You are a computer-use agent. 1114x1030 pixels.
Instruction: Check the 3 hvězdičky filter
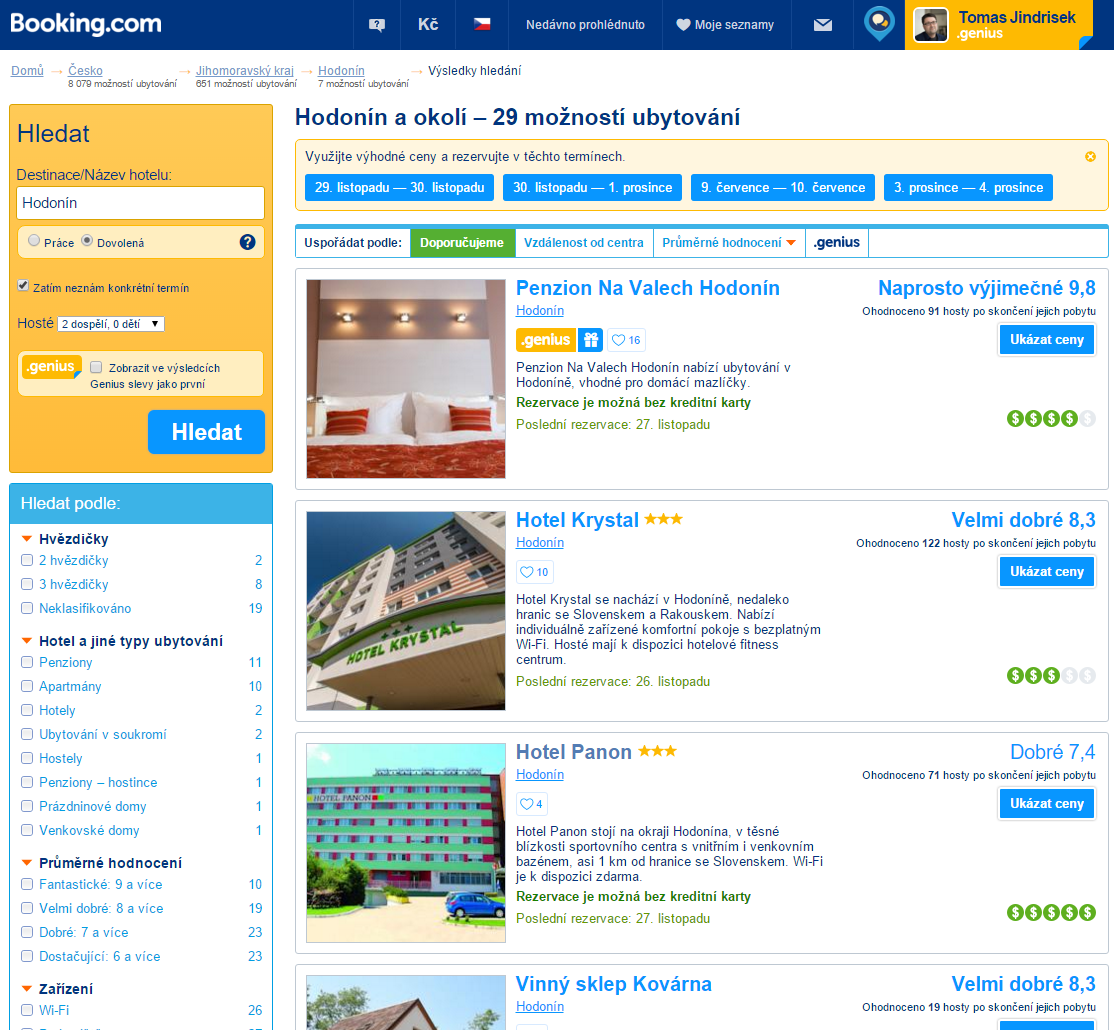(27, 584)
